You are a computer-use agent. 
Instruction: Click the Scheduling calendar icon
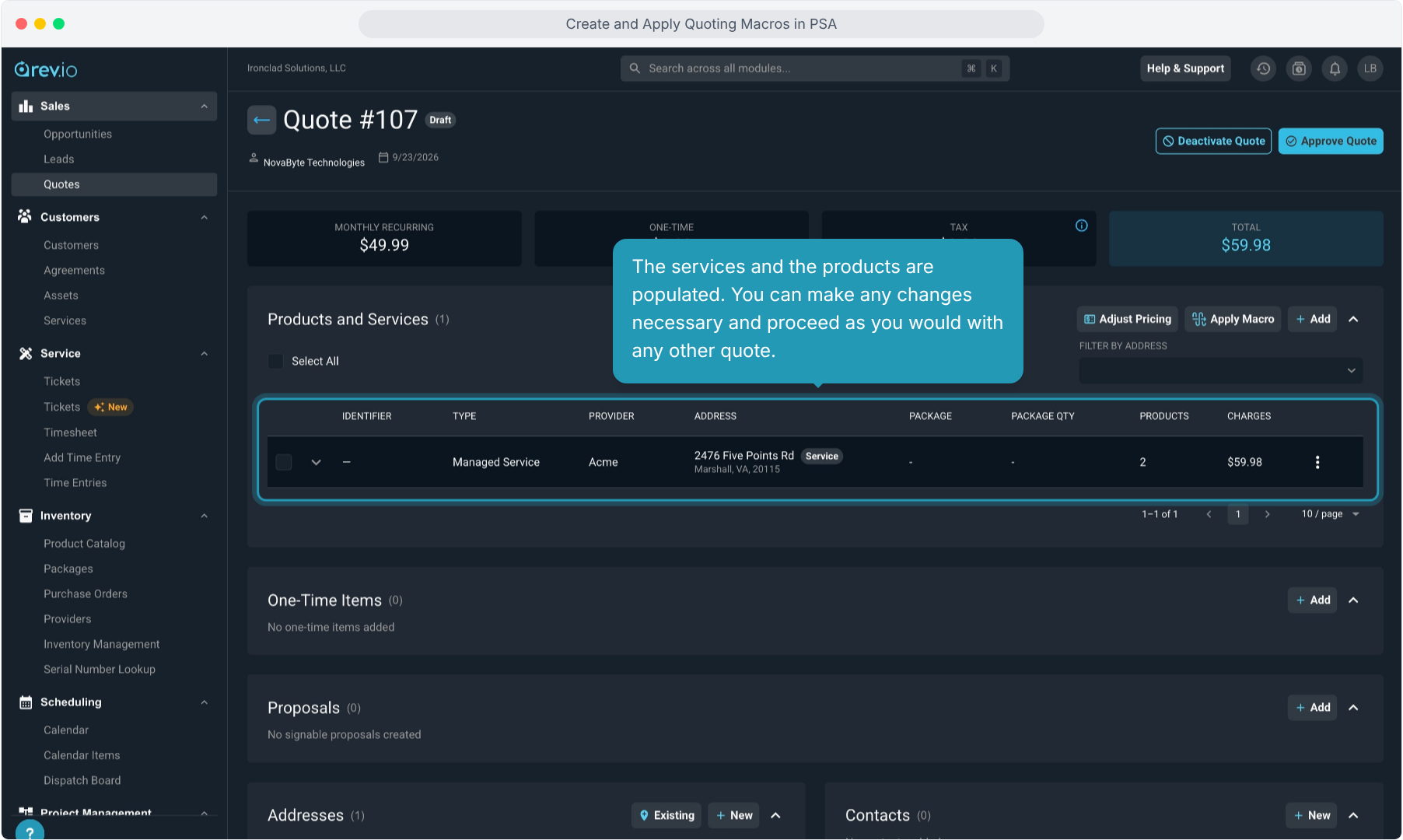point(26,702)
